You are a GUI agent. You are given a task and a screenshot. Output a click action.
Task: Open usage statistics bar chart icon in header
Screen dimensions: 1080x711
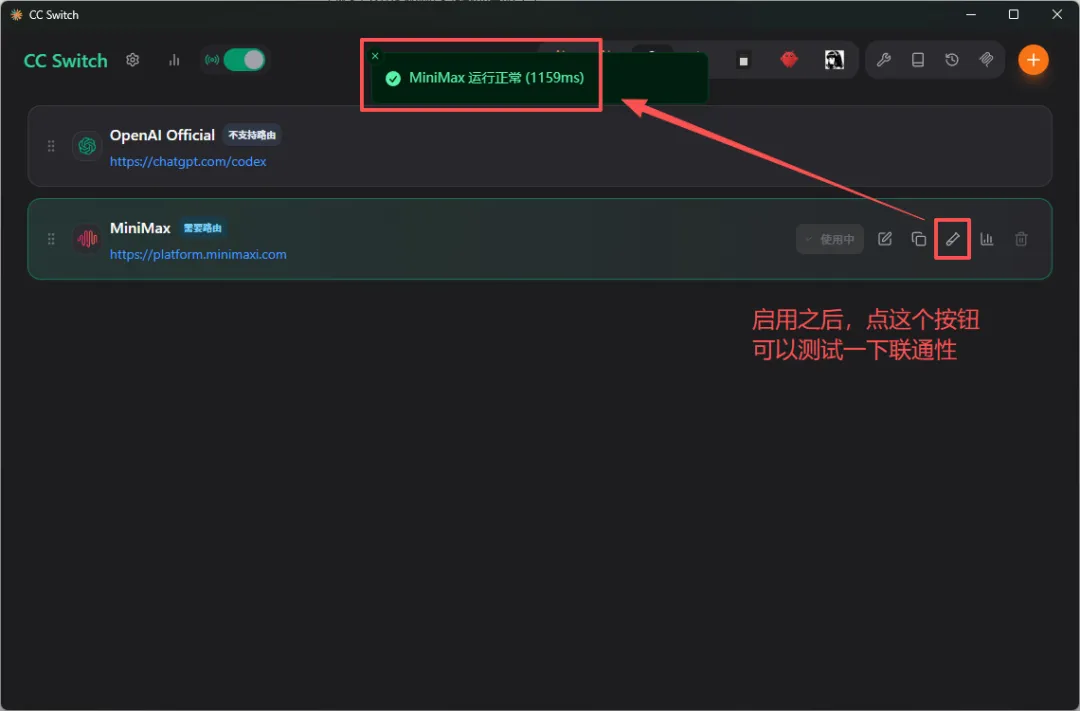coord(174,60)
